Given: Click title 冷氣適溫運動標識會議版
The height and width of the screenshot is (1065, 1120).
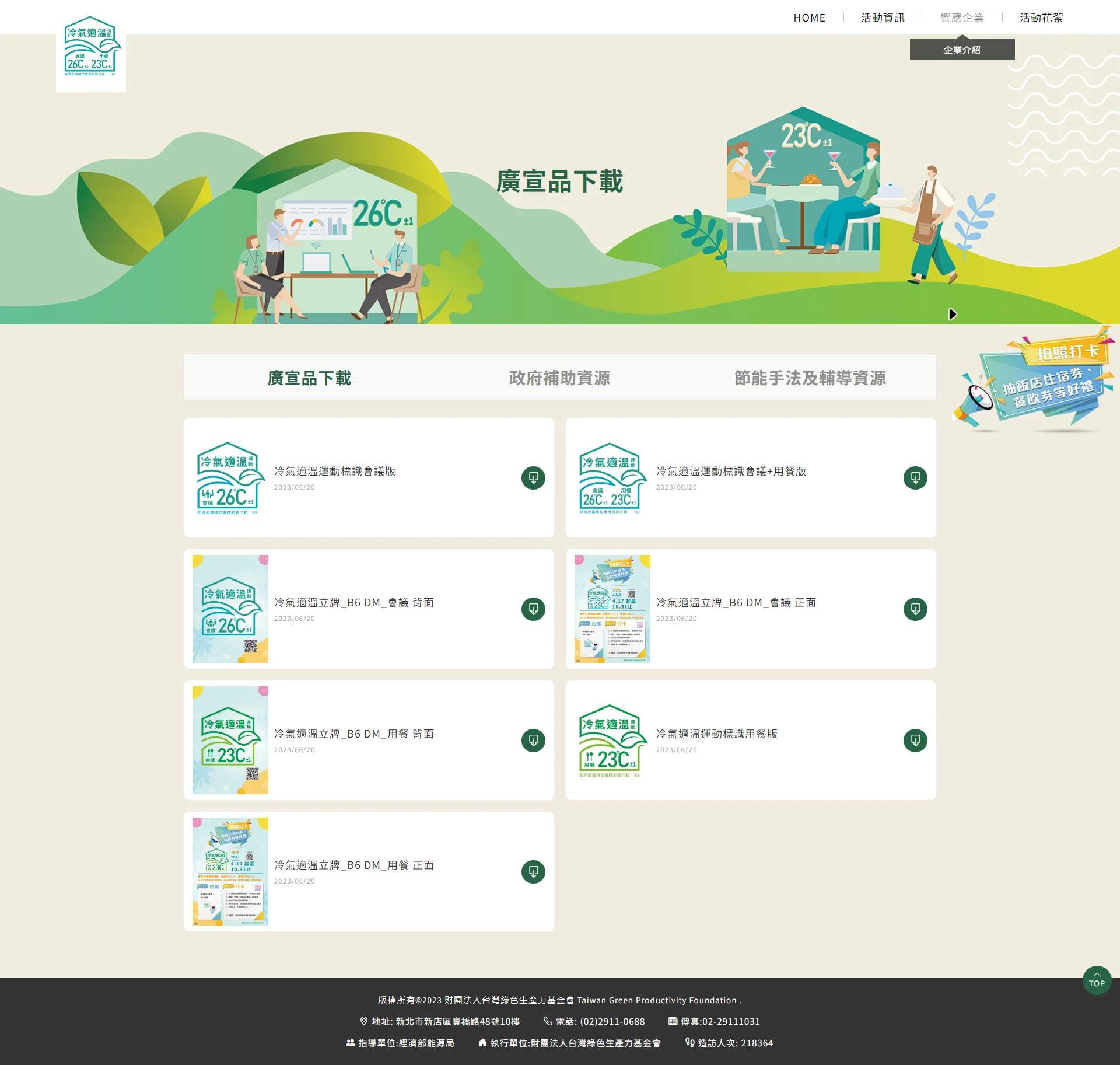Looking at the screenshot, I should coord(335,471).
